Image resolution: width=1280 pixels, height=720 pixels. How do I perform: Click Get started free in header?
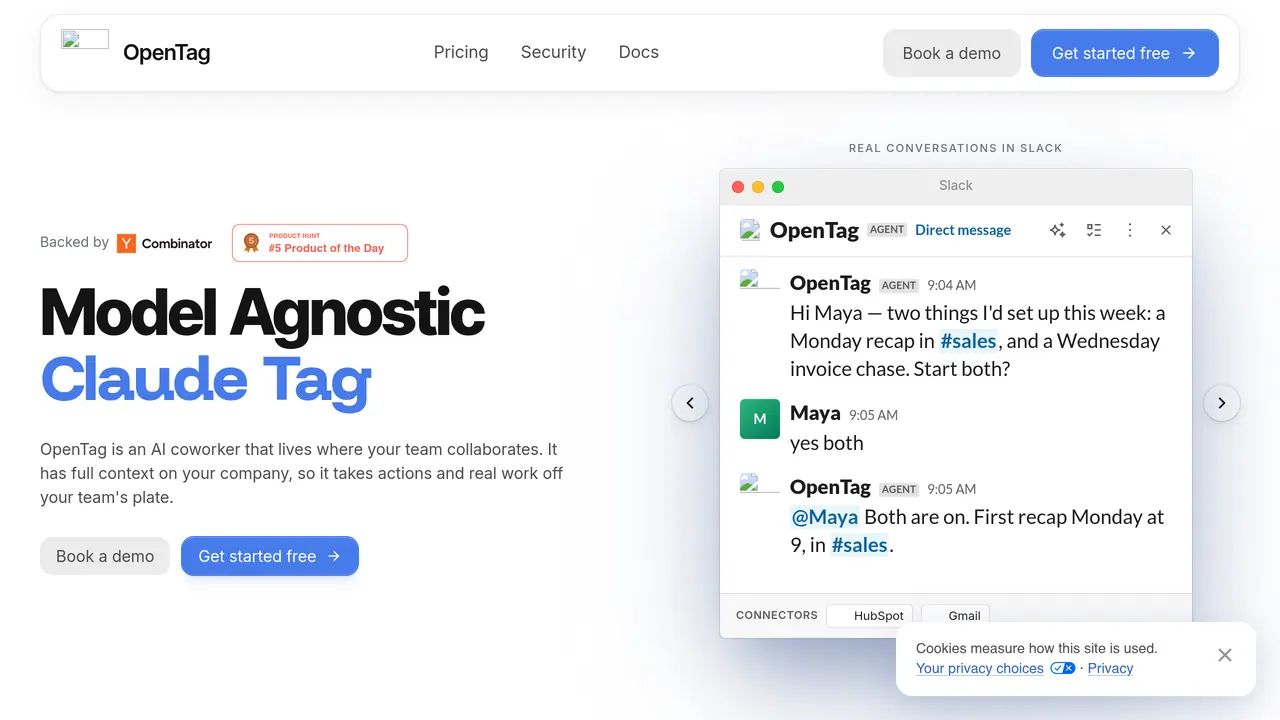pyautogui.click(x=1124, y=53)
